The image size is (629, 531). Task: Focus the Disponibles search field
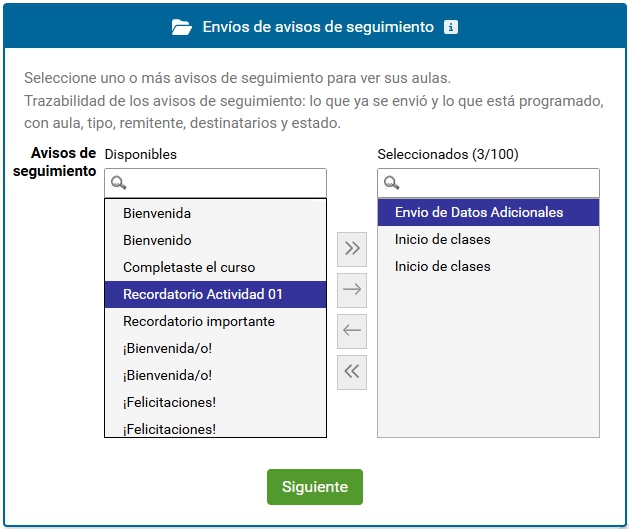pos(215,183)
